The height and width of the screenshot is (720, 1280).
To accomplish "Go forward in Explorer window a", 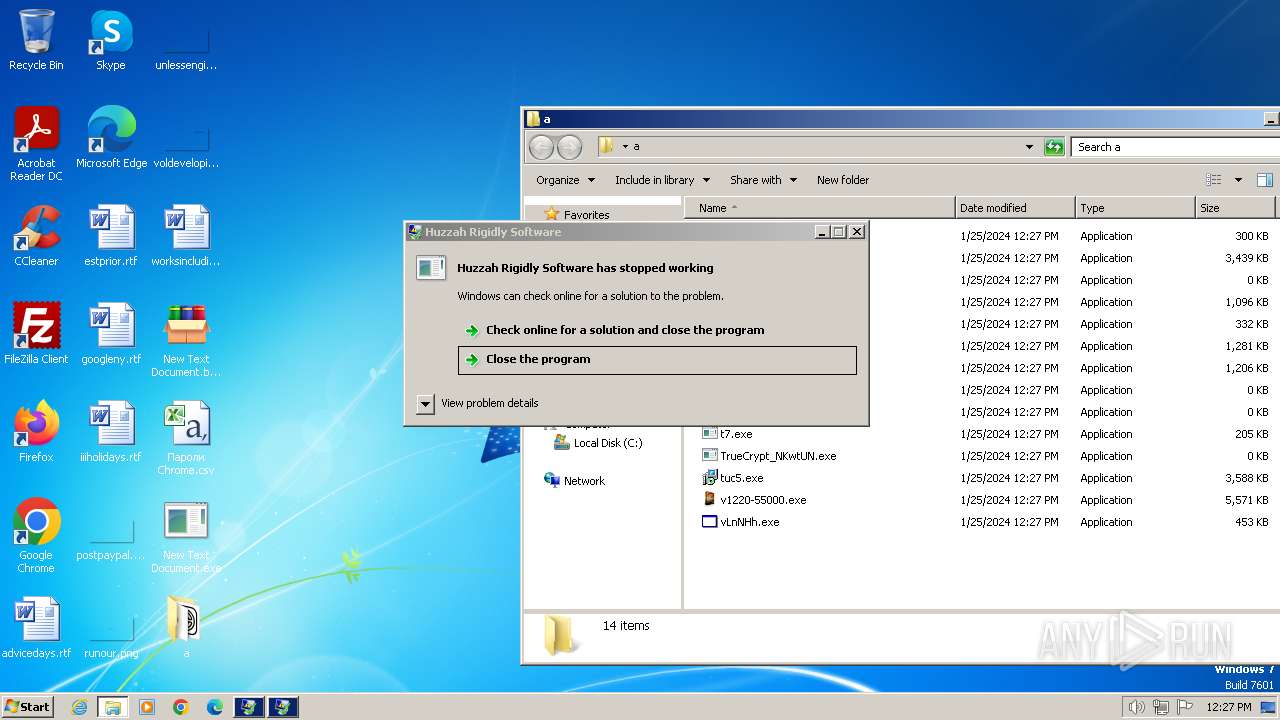I will pos(569,147).
